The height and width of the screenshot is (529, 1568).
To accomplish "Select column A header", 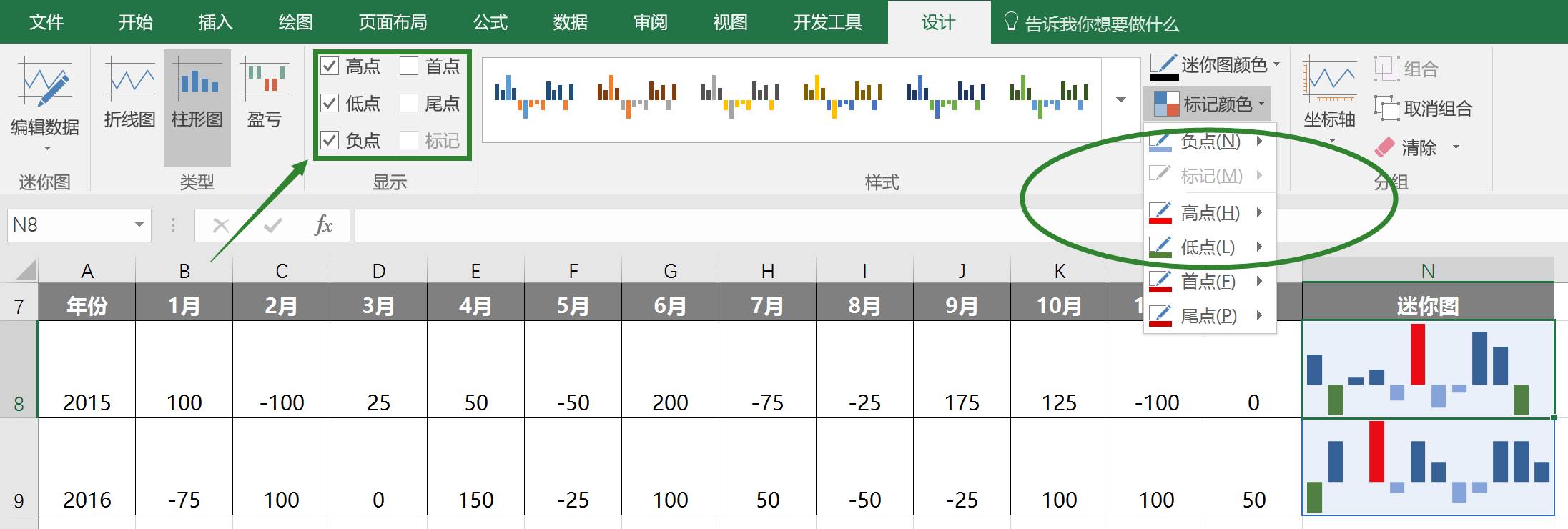I will click(x=87, y=271).
